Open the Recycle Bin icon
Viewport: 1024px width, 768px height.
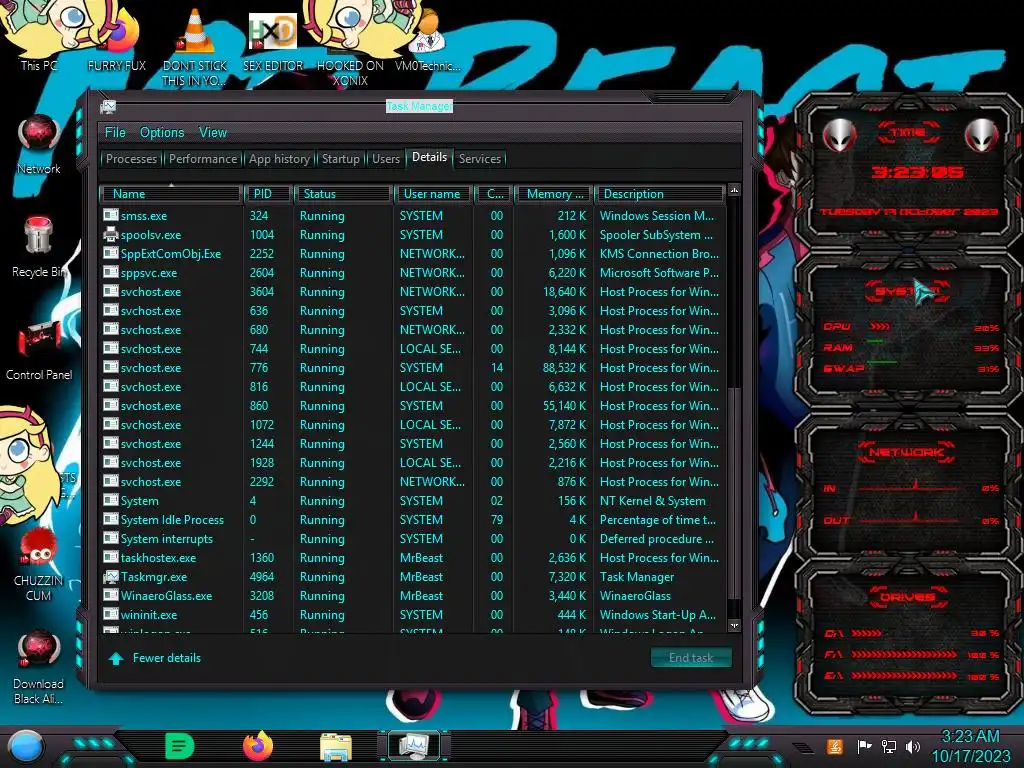pos(39,247)
